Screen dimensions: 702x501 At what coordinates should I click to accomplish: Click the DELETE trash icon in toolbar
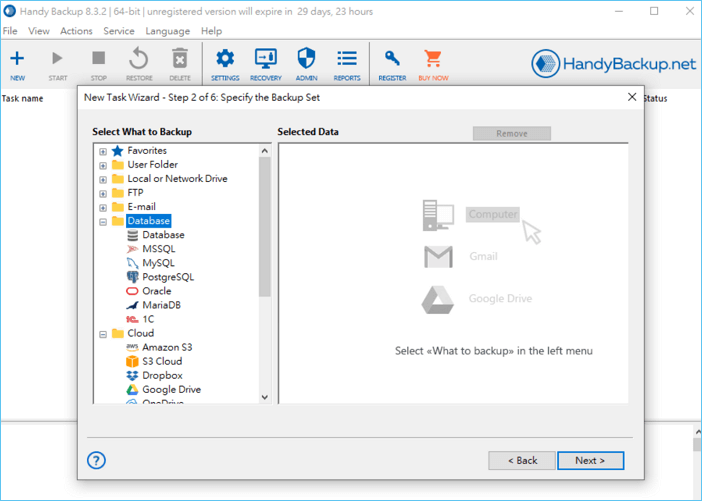[x=180, y=59]
